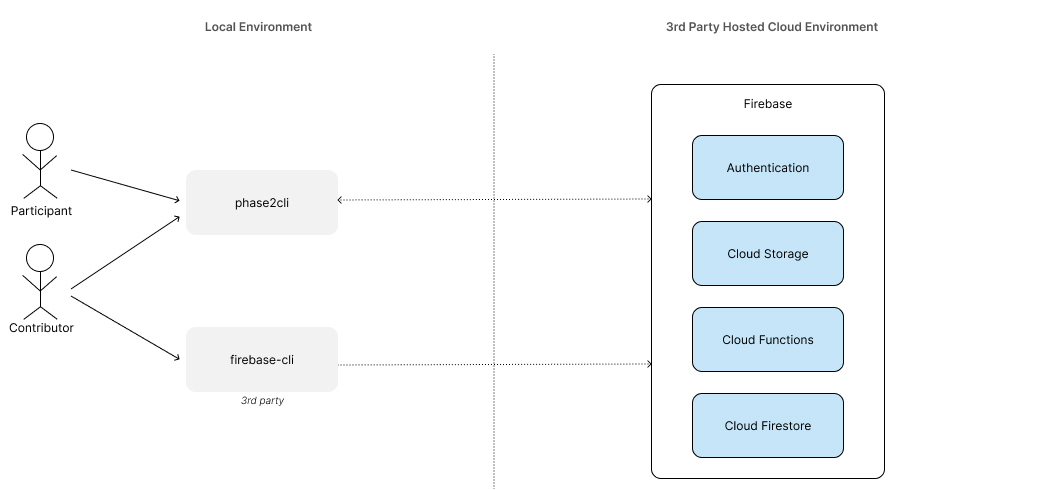This screenshot has height=490, width=1050.
Task: Click the Cloud Functions service box
Action: [x=768, y=339]
